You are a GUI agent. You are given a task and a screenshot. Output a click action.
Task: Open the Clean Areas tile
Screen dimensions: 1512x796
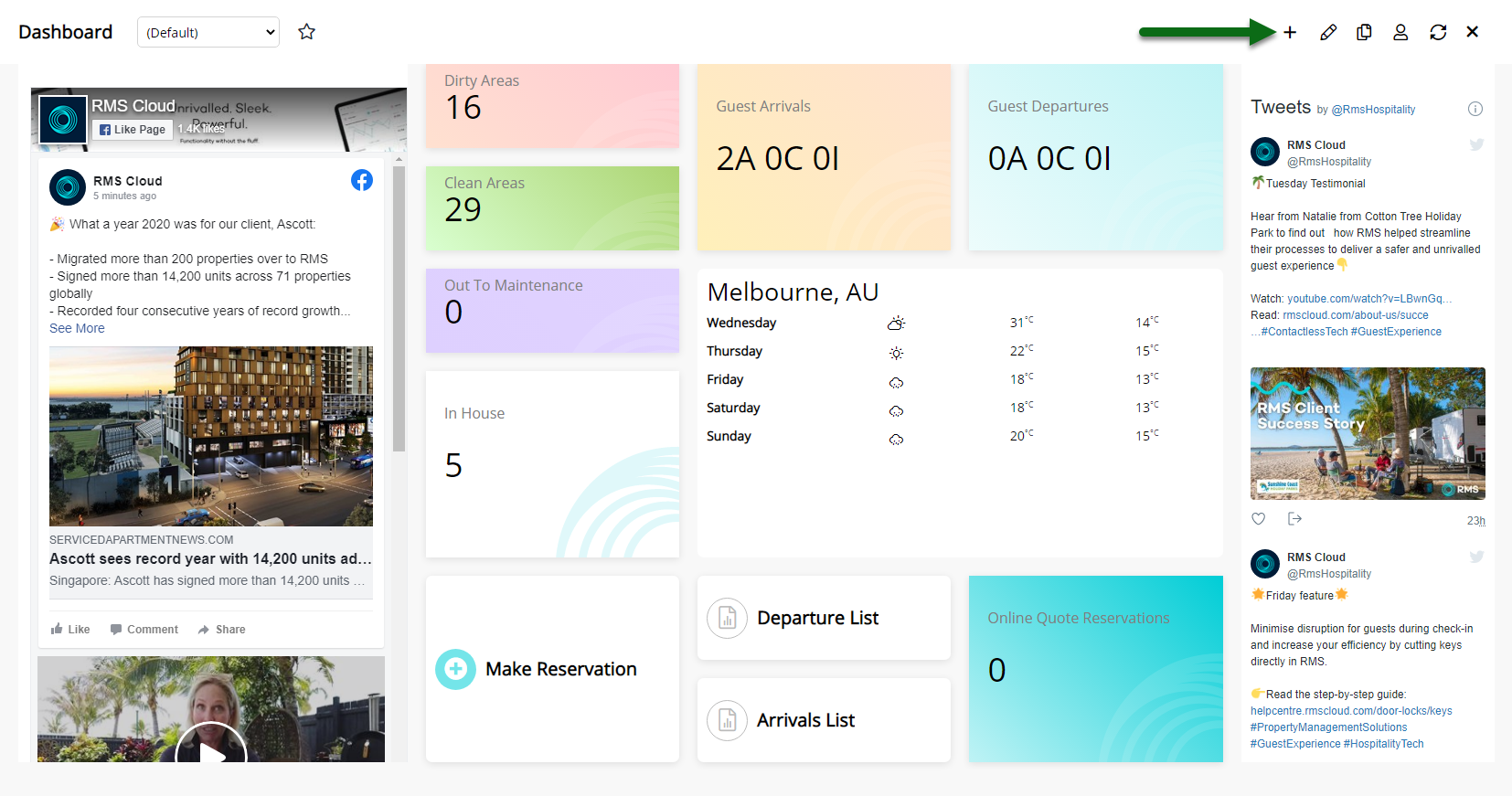[552, 208]
